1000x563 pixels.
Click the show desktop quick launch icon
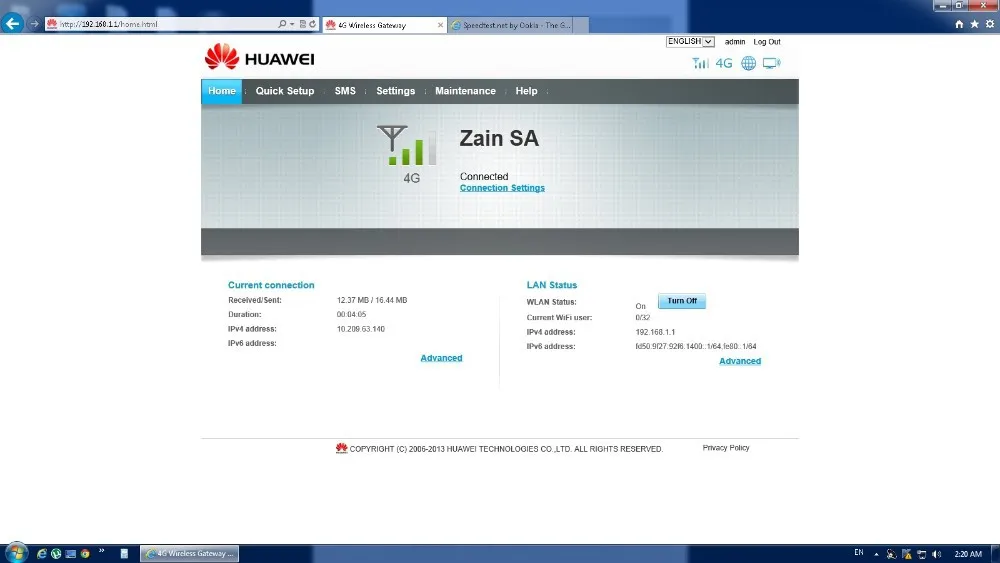(71, 553)
